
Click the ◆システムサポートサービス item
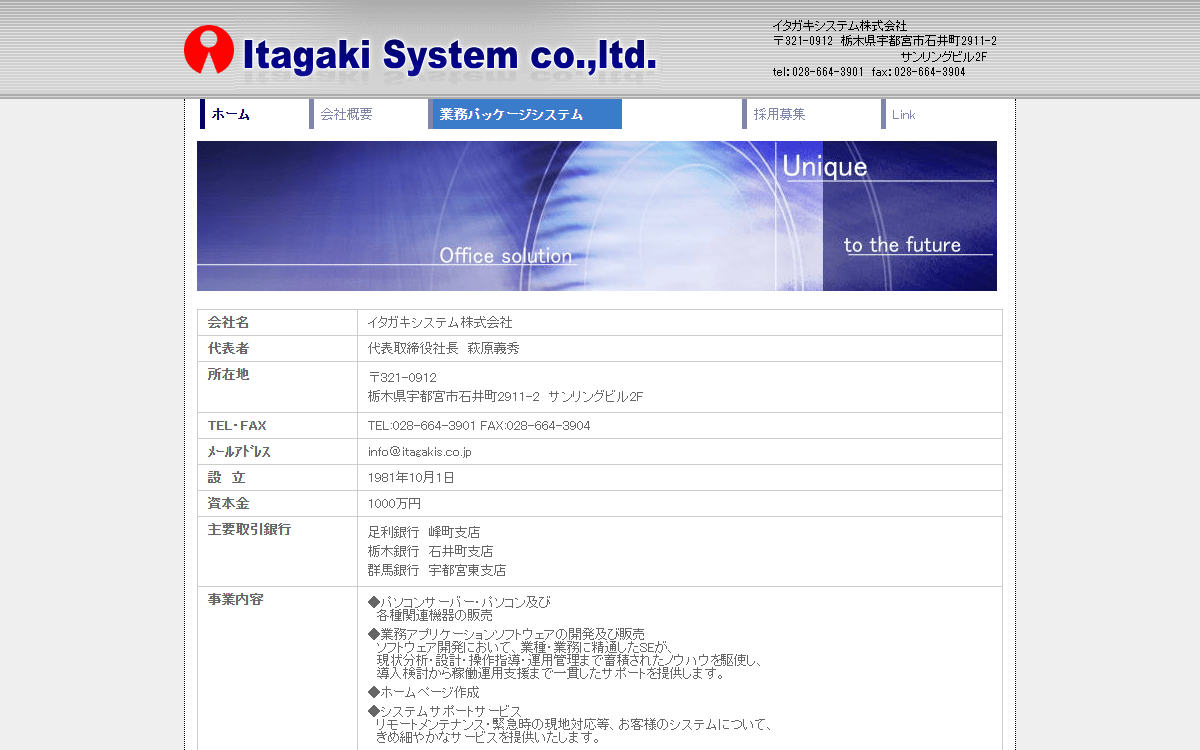[444, 711]
